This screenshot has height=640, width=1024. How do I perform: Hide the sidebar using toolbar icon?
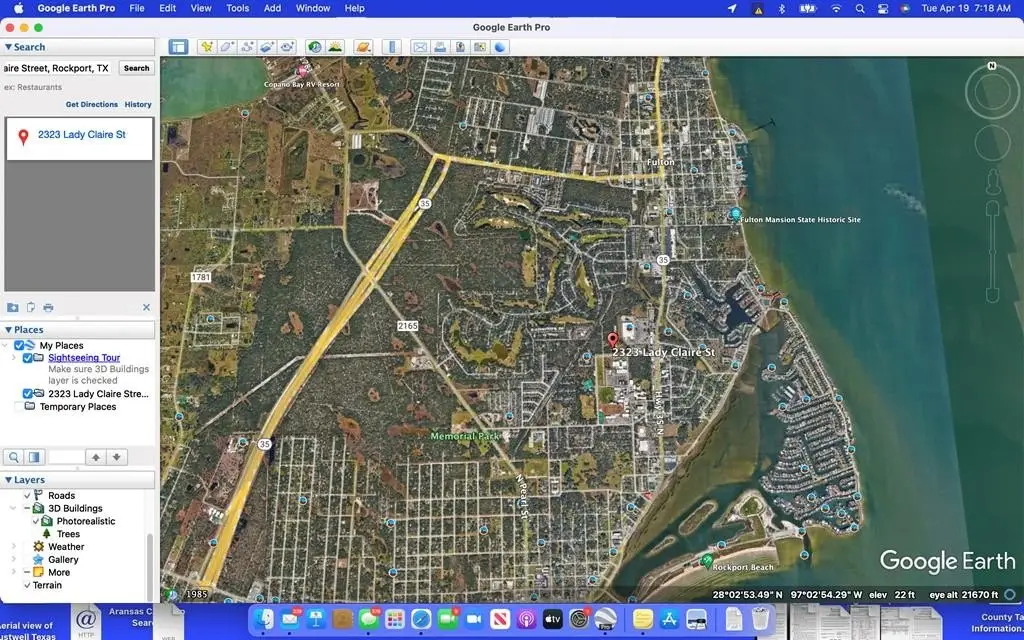click(178, 47)
